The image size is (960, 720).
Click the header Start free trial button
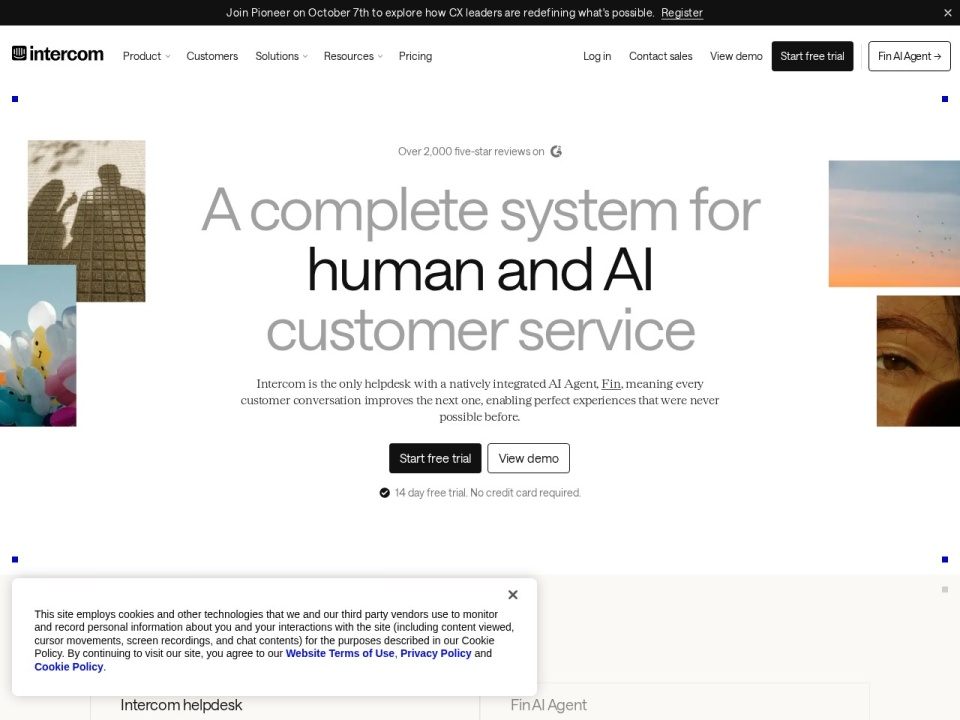pos(812,56)
